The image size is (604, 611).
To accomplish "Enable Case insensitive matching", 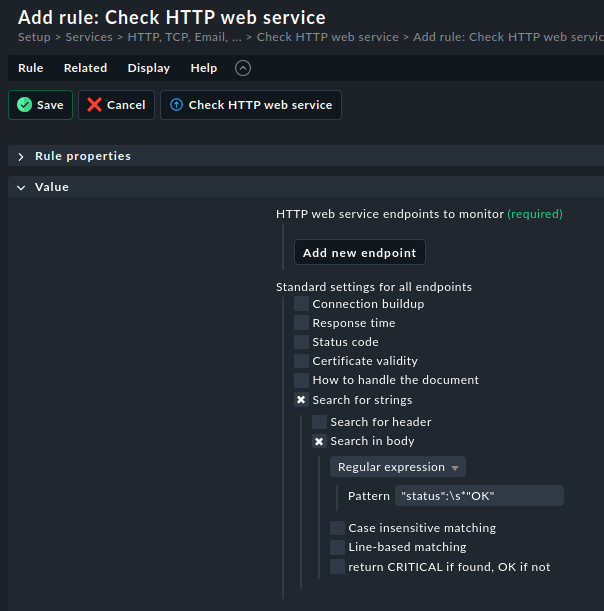I will [337, 528].
